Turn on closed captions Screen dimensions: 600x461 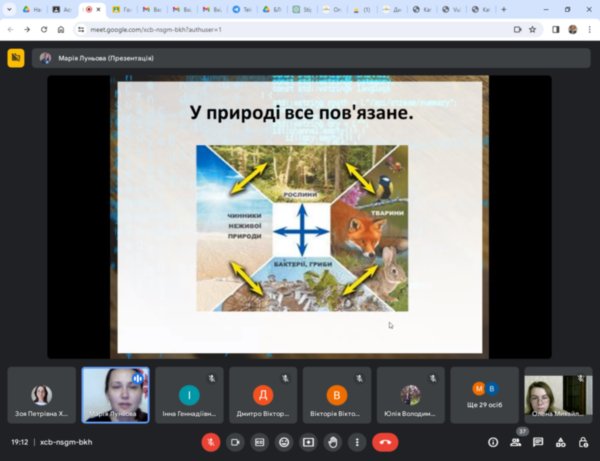click(x=260, y=441)
